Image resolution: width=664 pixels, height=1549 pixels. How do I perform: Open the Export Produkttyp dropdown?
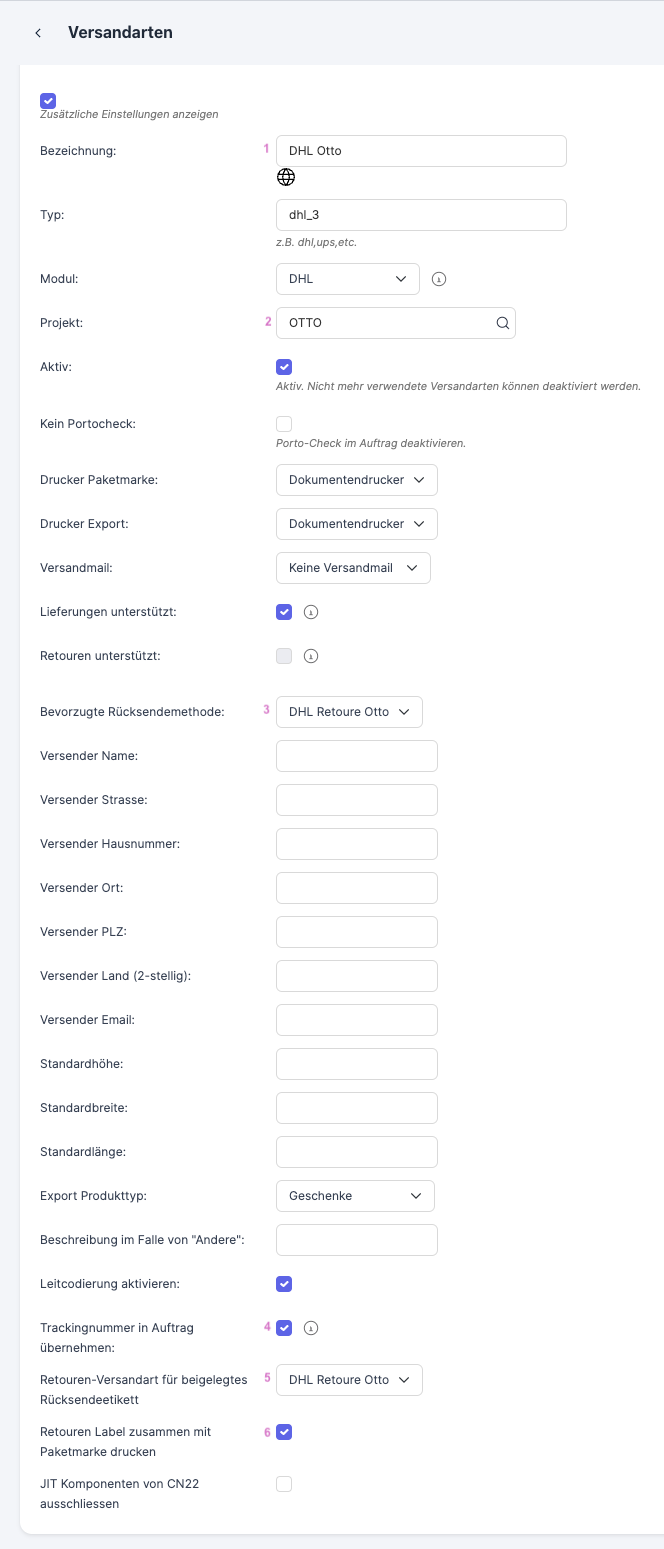click(x=355, y=1196)
